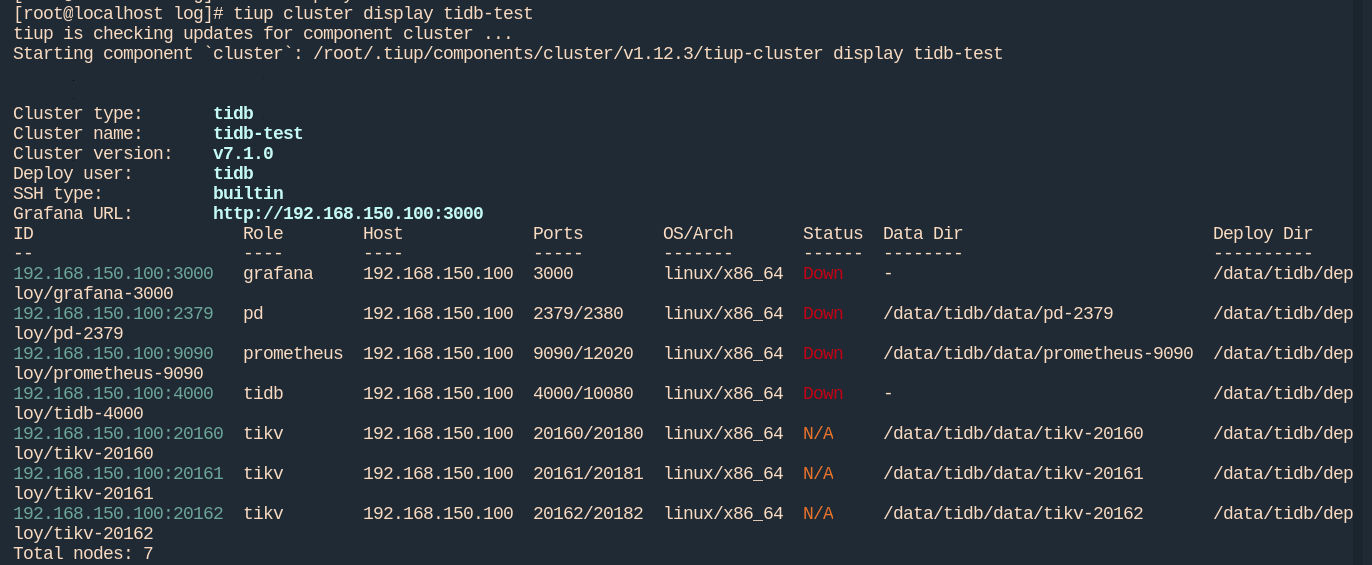
Task: Select node ID 192.168.150.100:20162
Action: [x=118, y=513]
